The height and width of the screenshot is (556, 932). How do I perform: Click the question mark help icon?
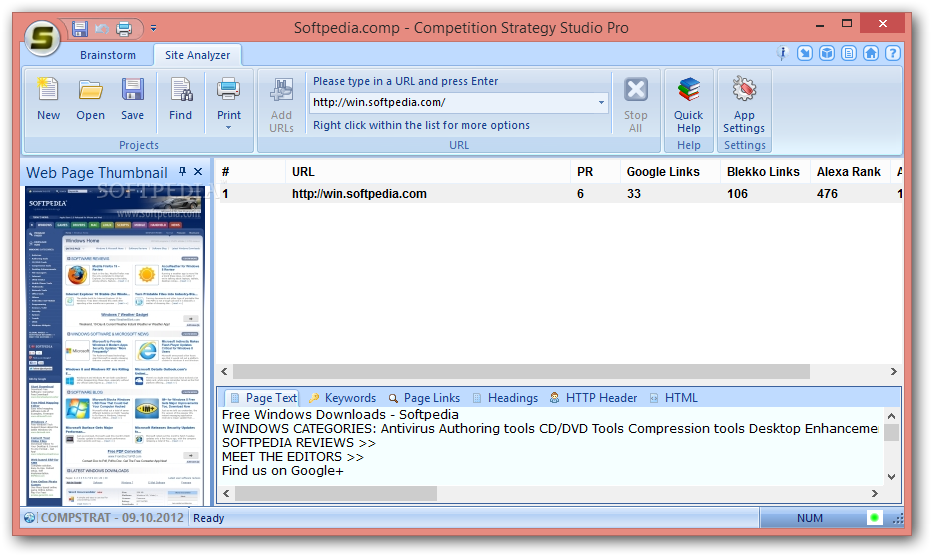893,53
